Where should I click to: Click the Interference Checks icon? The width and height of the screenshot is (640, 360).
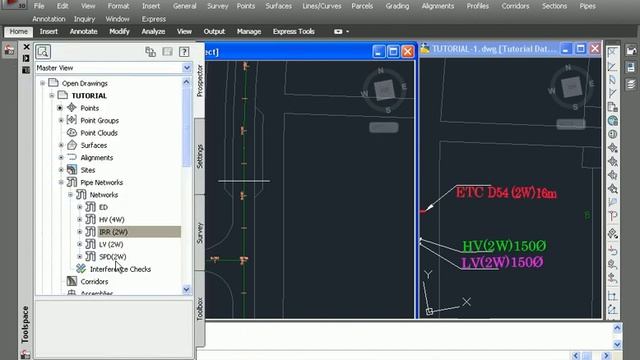[x=81, y=269]
